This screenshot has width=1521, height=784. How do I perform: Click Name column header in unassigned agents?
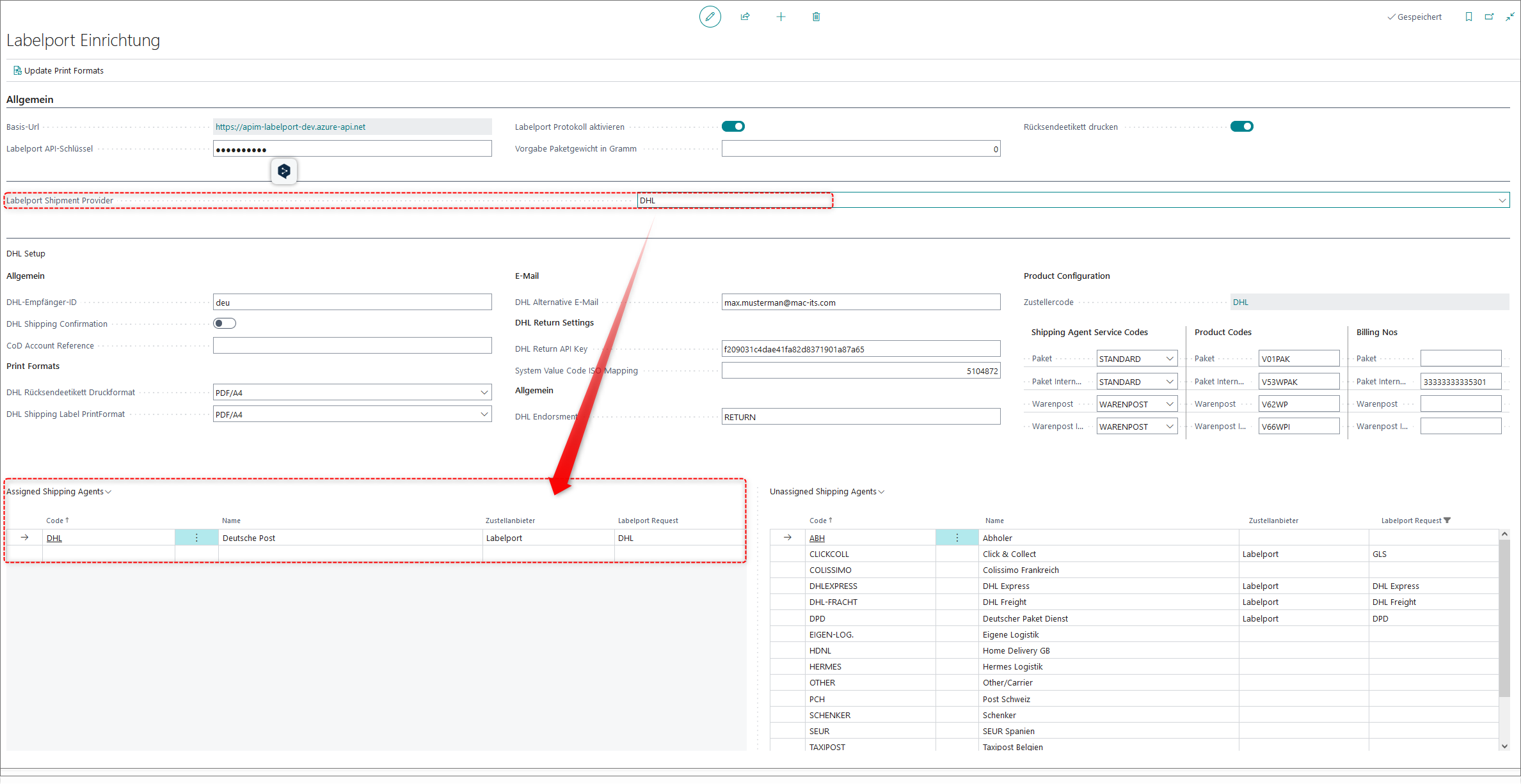point(994,521)
